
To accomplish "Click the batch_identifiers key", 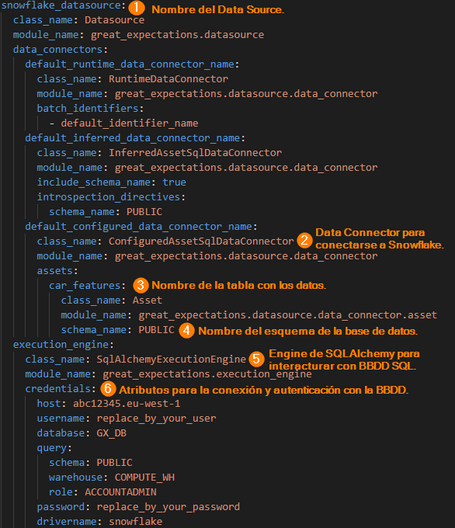I will (88, 108).
